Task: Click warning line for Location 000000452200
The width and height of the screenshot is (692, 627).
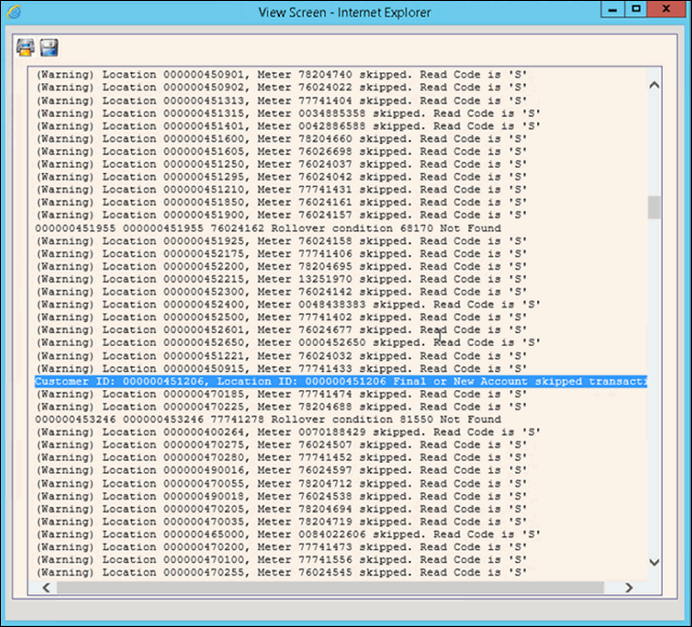Action: 281,267
